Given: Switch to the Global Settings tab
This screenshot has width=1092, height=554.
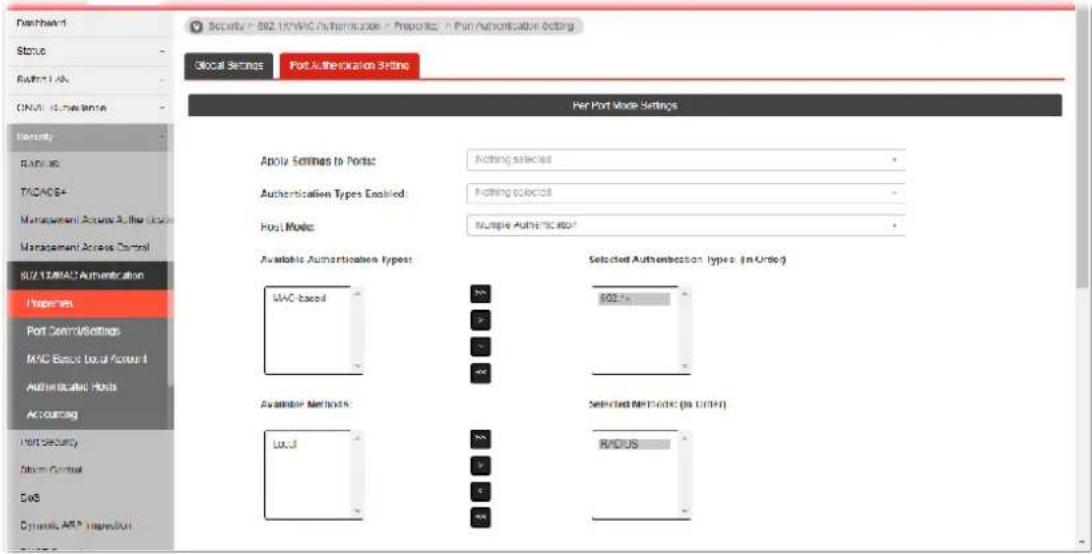Looking at the screenshot, I should 228,66.
